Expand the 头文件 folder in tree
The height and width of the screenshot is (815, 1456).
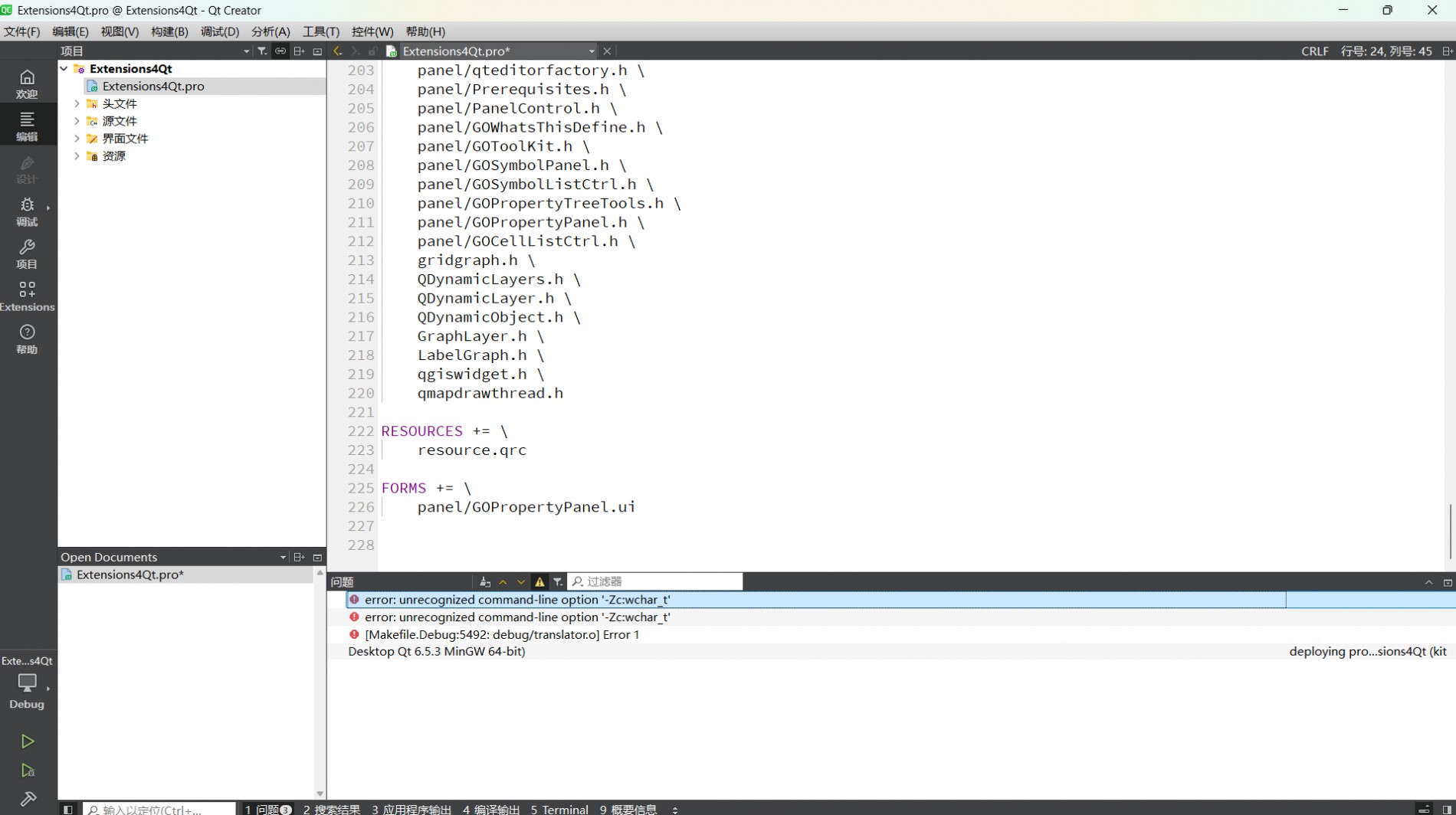coord(77,103)
